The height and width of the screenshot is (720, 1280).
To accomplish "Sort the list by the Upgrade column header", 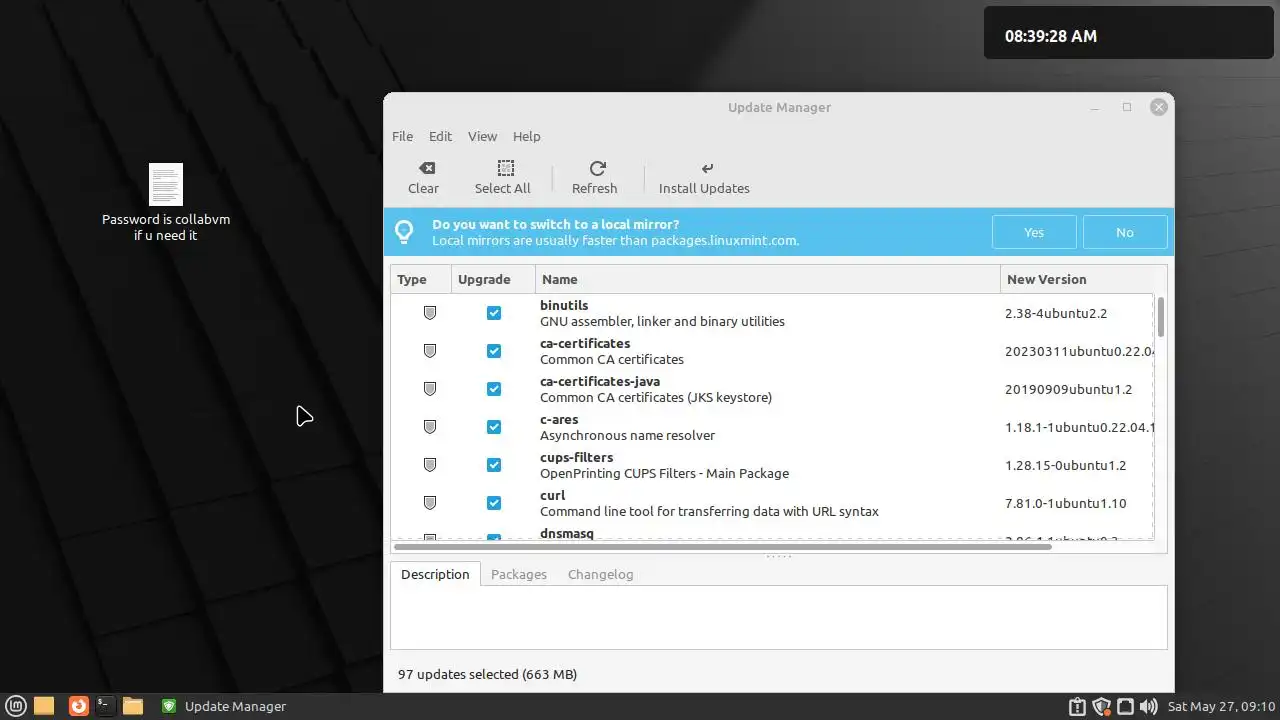I will pos(493,279).
